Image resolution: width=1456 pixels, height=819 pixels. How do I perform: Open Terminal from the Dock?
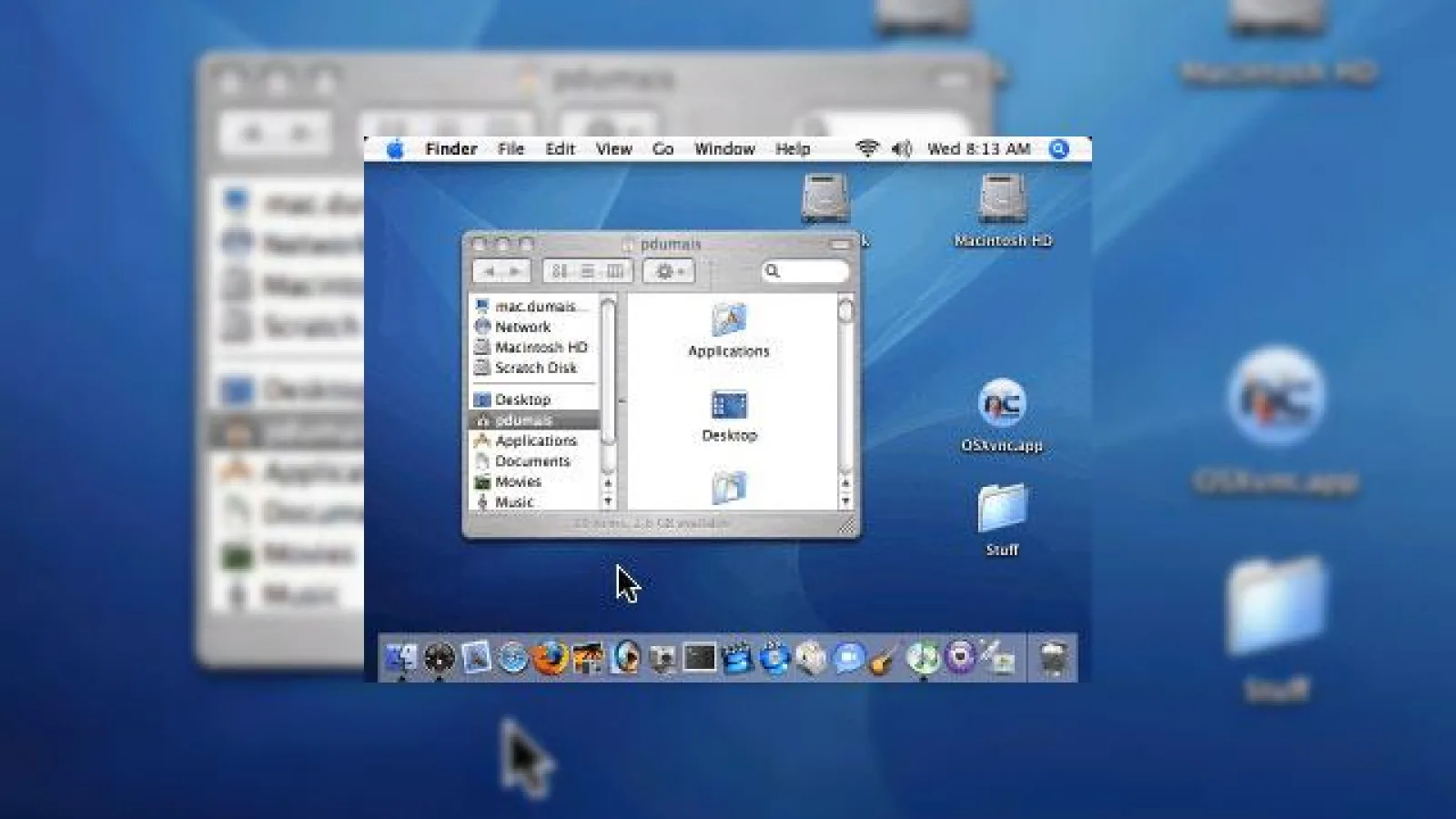coord(700,658)
